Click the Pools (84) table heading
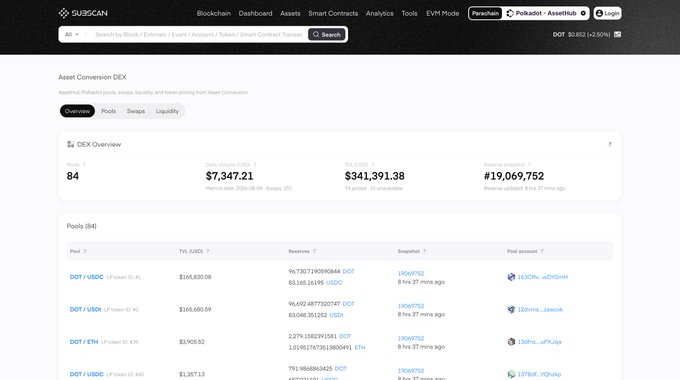 pos(82,226)
